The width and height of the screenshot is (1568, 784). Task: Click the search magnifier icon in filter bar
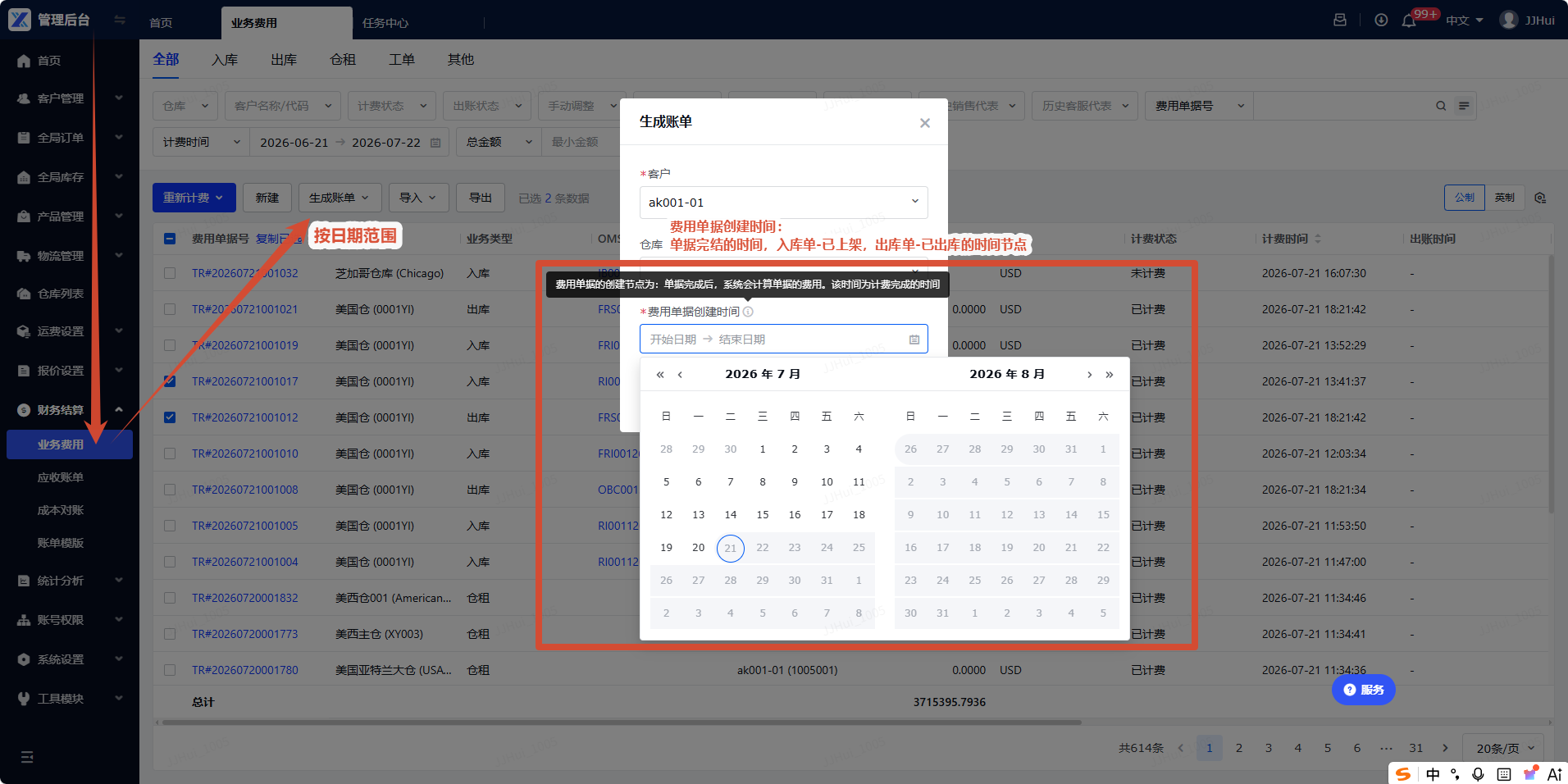coord(1441,106)
